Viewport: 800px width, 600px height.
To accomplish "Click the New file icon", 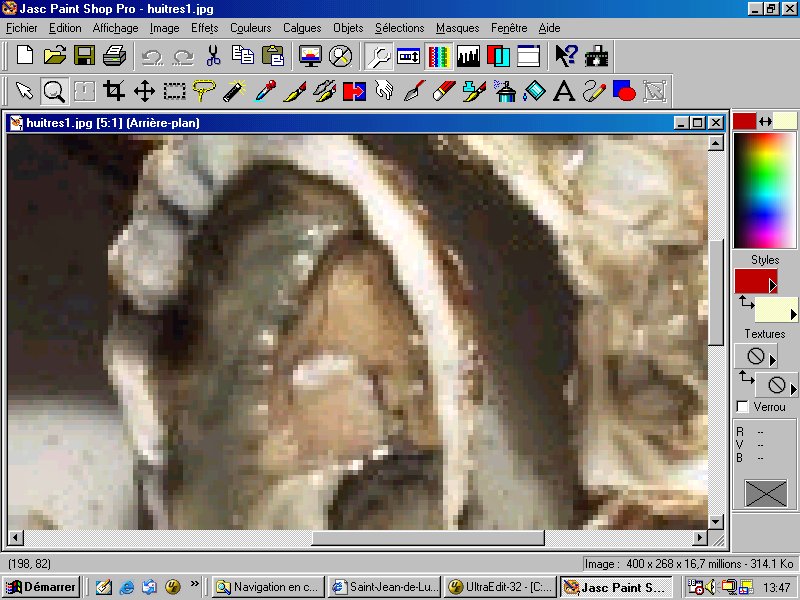I will pos(25,55).
